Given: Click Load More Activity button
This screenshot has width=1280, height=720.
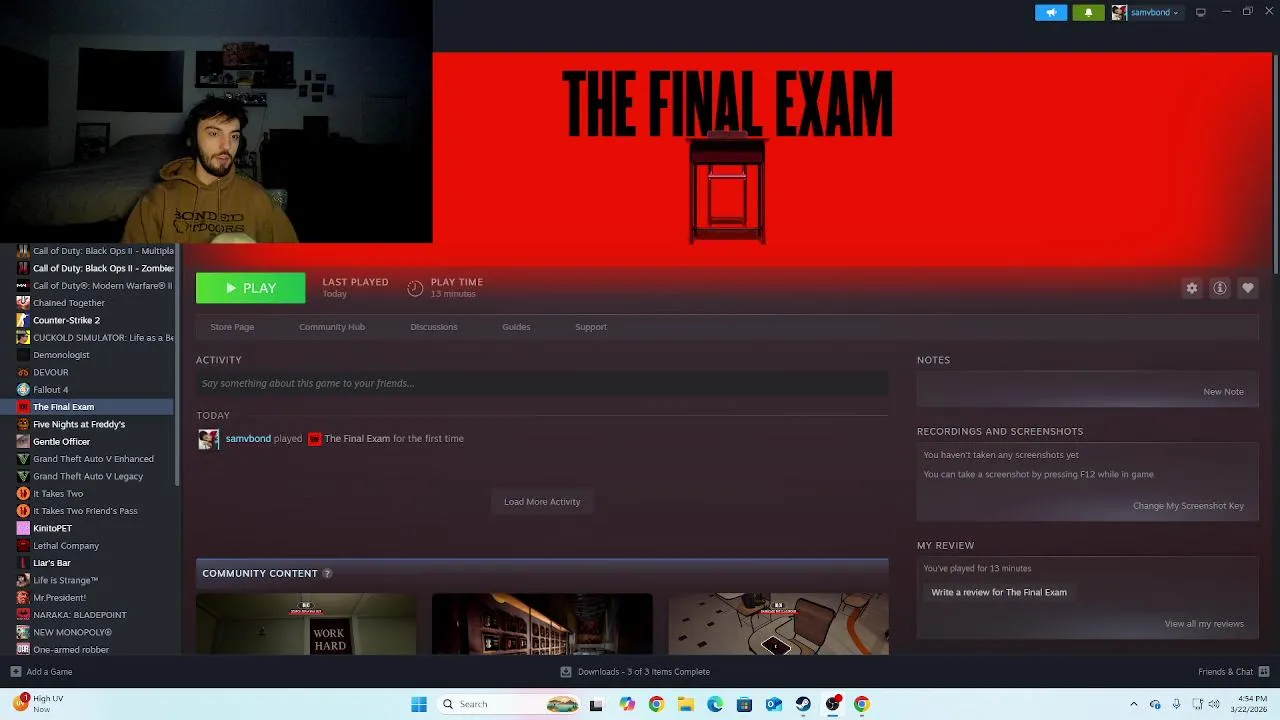Looking at the screenshot, I should 542,502.
